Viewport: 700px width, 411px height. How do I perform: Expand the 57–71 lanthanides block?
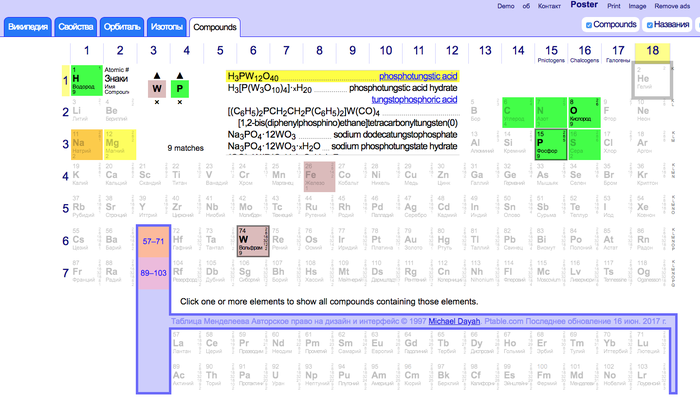(x=152, y=242)
